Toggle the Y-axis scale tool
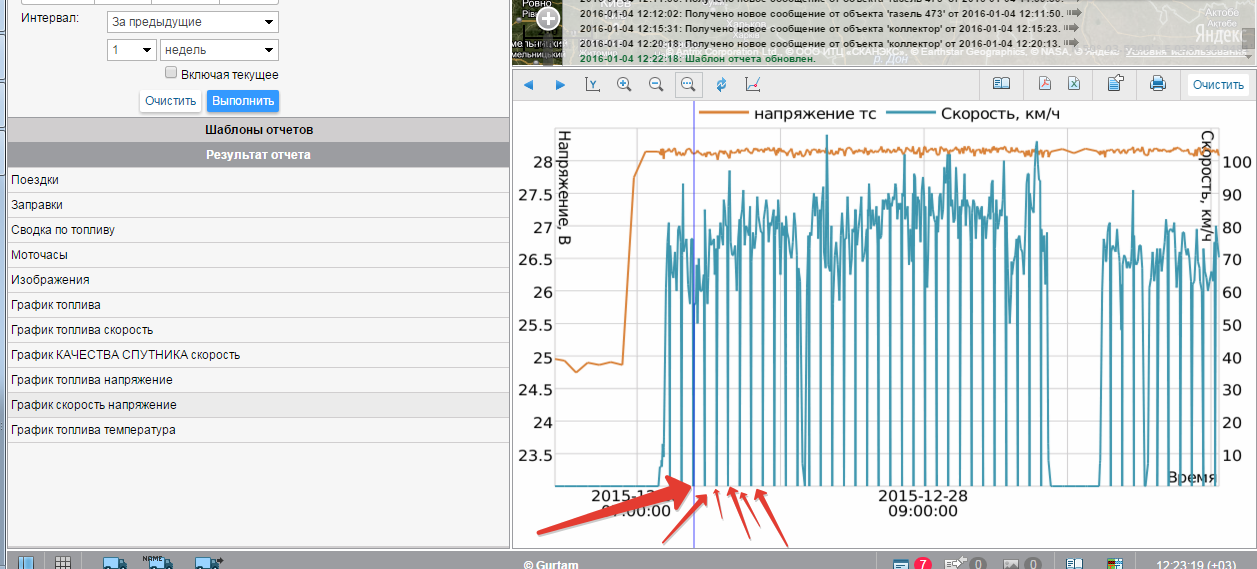The width and height of the screenshot is (1257, 569). click(x=592, y=85)
